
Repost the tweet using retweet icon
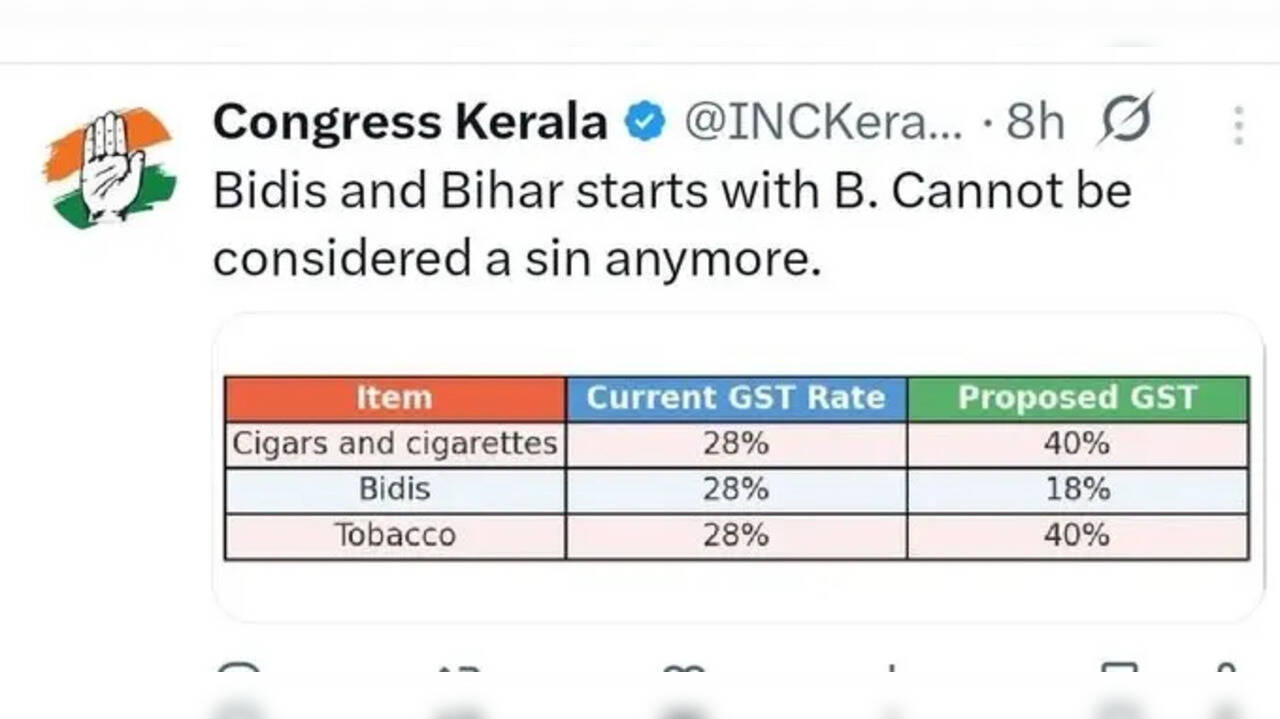coord(460,668)
